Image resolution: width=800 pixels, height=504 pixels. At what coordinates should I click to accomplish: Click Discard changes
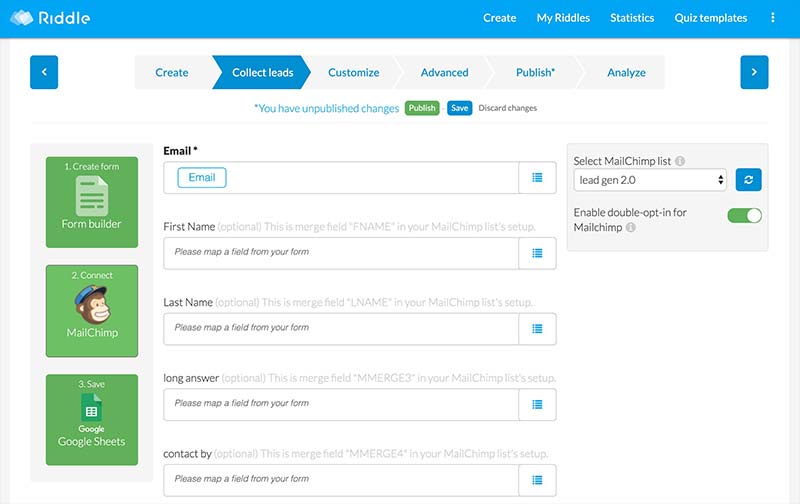point(508,108)
